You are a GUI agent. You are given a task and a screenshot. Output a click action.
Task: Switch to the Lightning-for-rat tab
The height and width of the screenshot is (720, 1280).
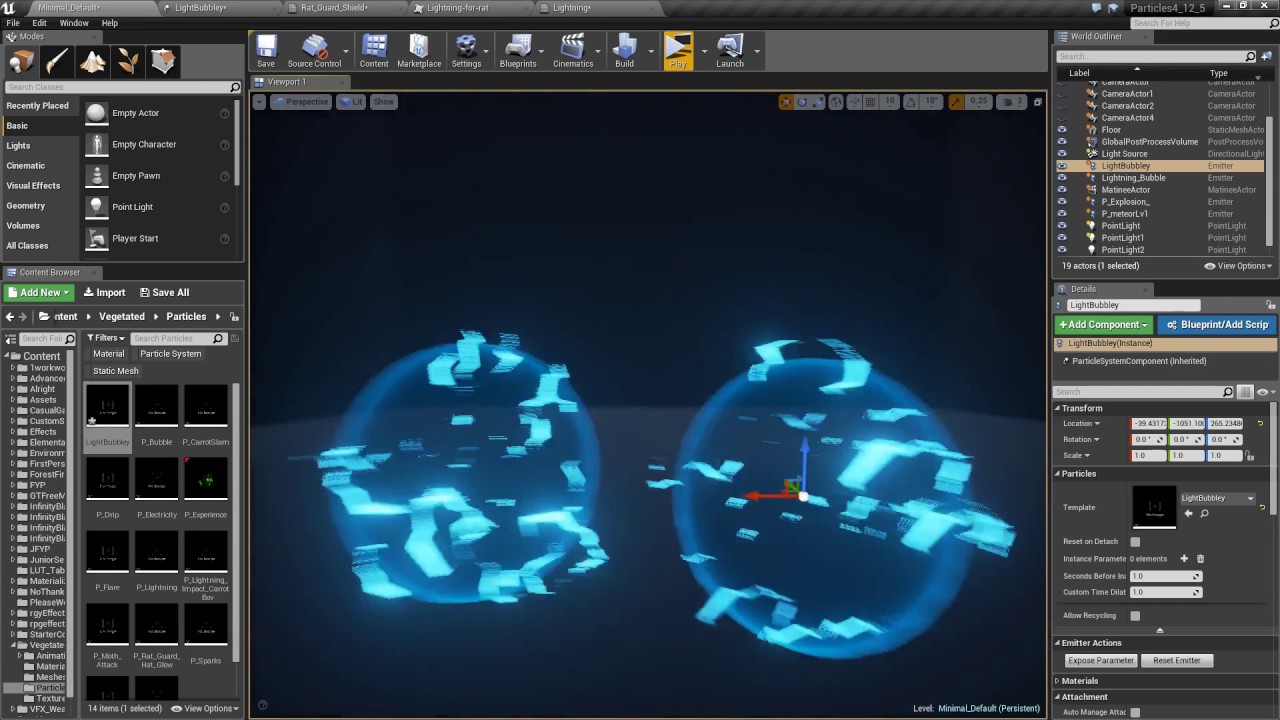tap(458, 8)
